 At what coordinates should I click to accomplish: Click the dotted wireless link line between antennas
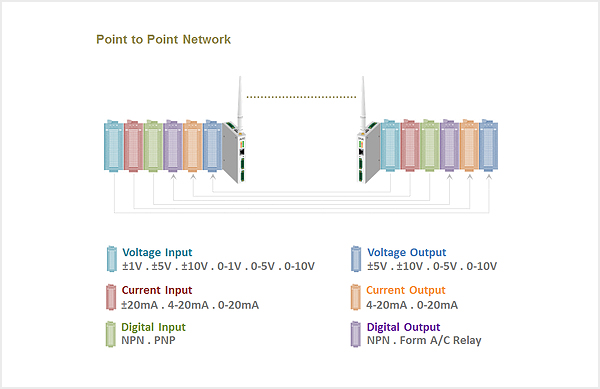(302, 97)
